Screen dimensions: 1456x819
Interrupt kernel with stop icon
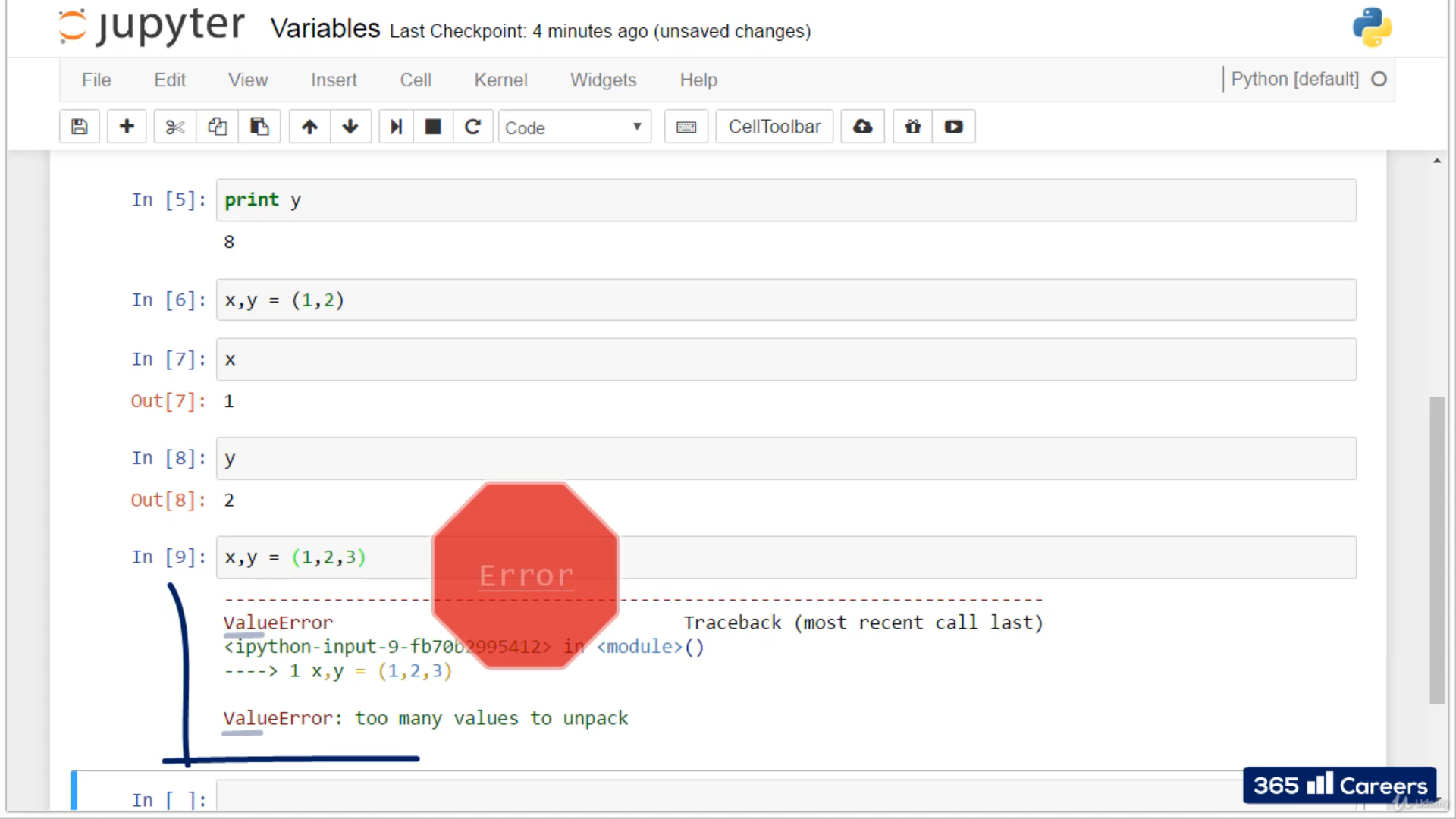pos(433,127)
